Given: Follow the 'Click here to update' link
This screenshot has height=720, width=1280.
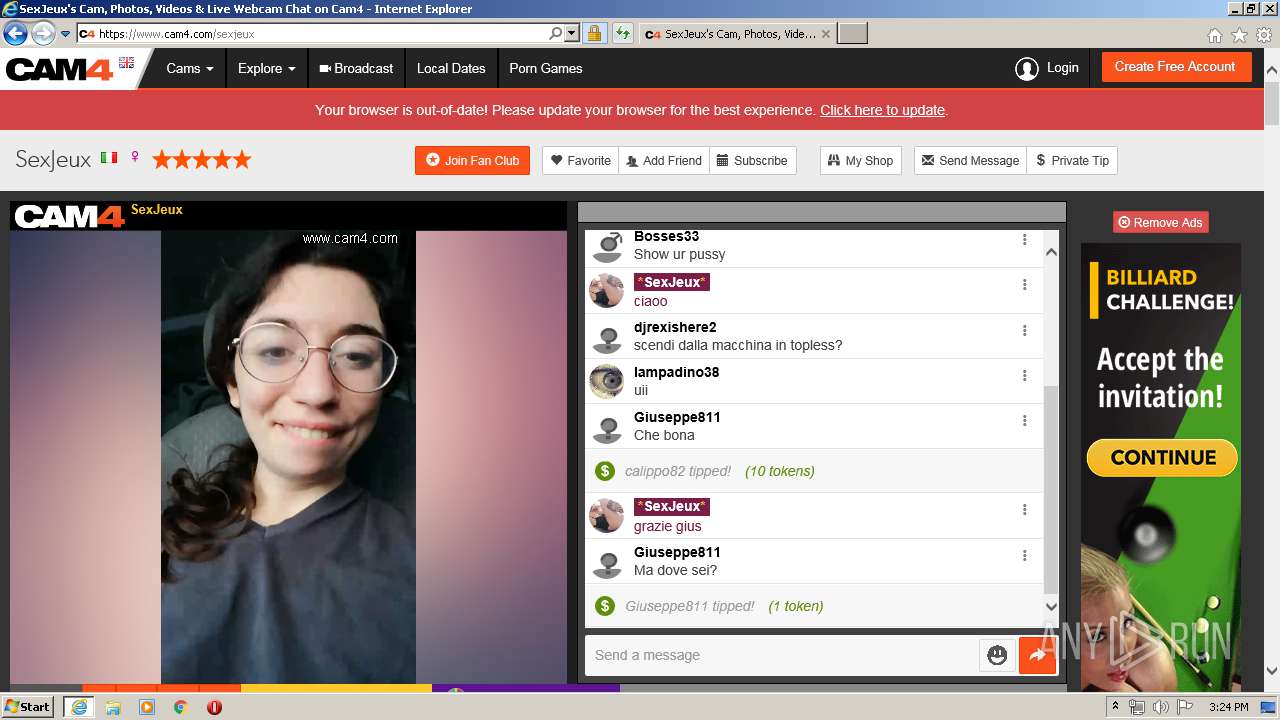Looking at the screenshot, I should click(882, 110).
